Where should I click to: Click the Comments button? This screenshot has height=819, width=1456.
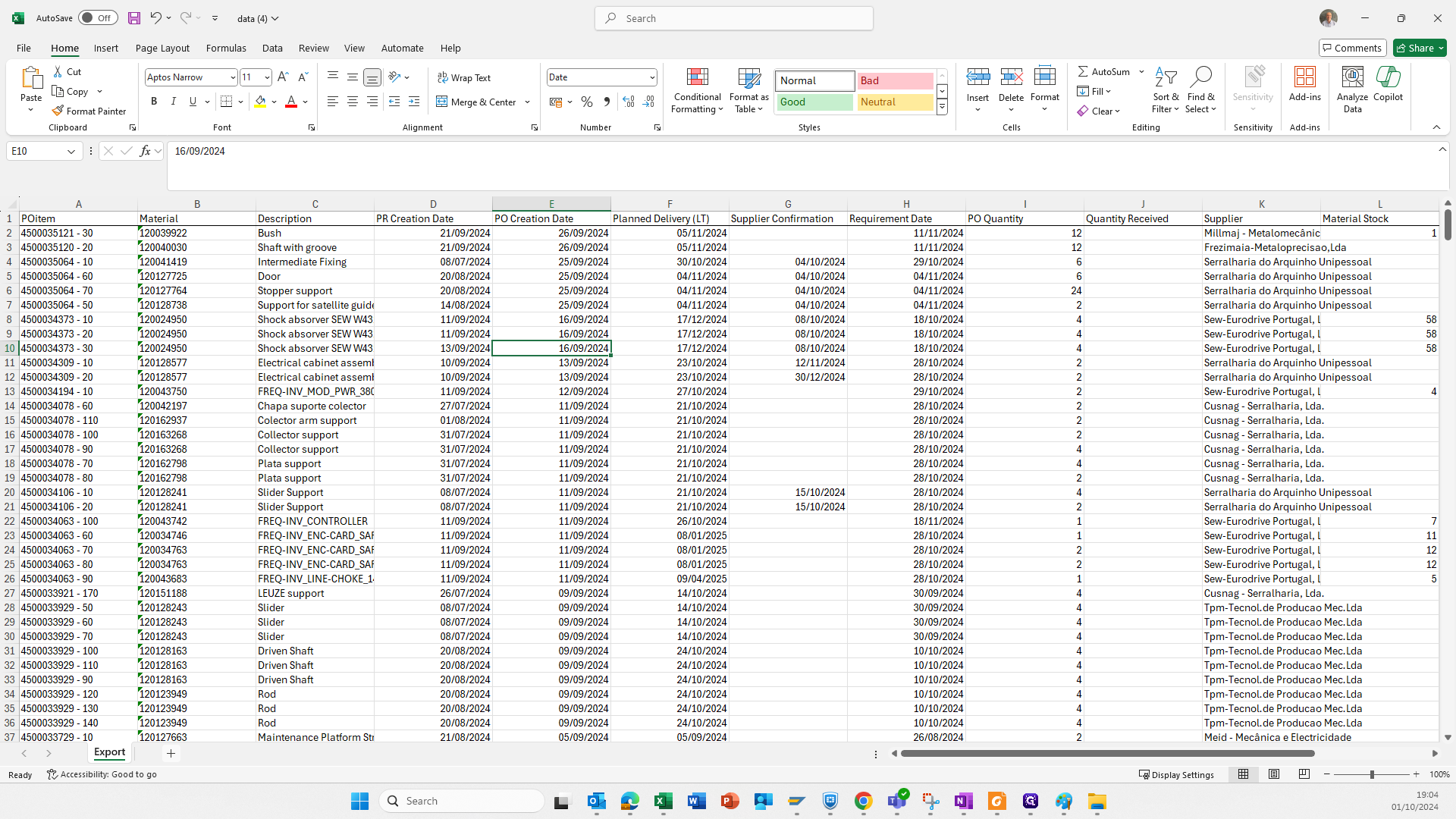(1352, 48)
